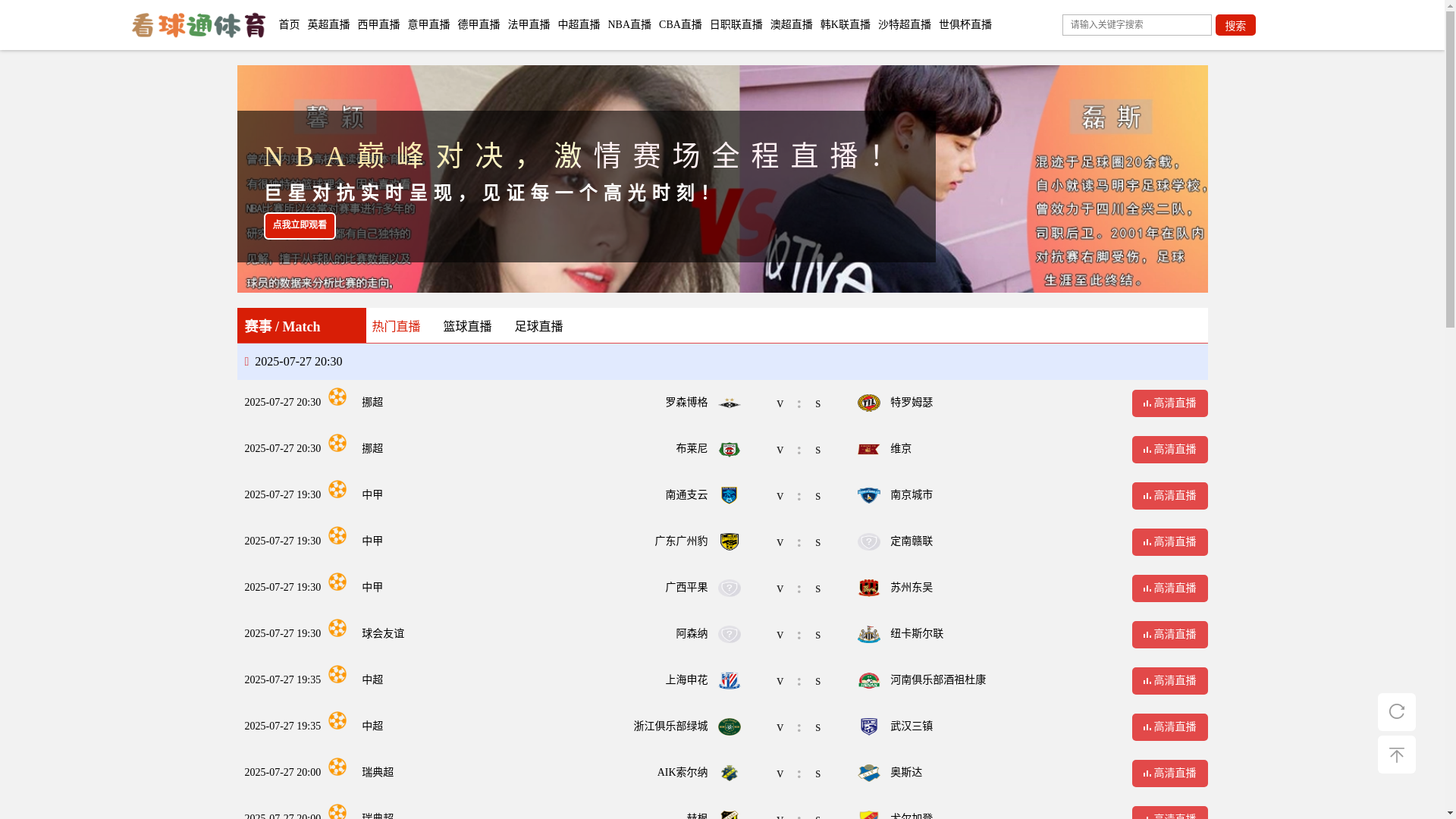Click 定南赣联 placeholder crest
This screenshot has width=1456, height=819.
pos(868,541)
